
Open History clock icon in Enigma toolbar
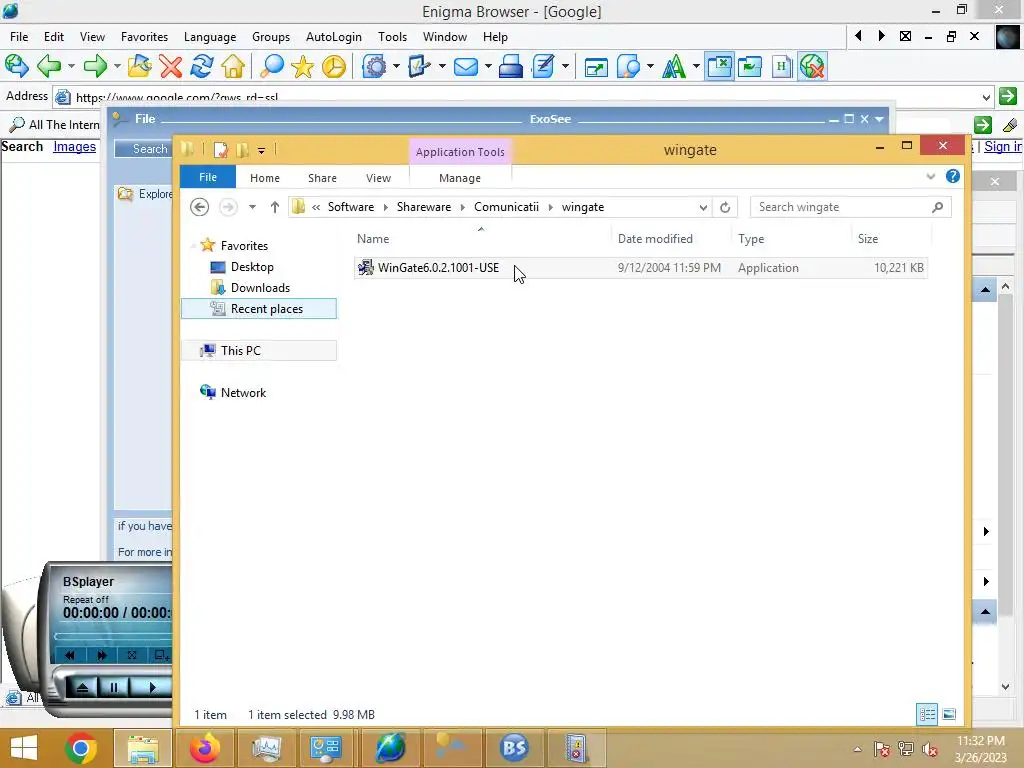[x=334, y=66]
